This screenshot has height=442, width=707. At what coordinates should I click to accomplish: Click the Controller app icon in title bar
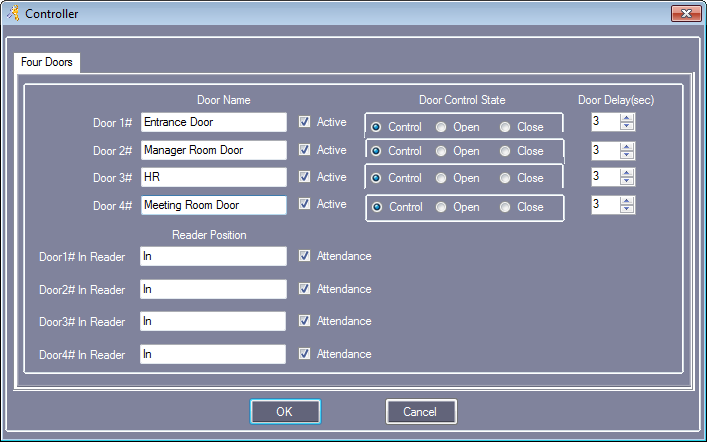point(13,13)
